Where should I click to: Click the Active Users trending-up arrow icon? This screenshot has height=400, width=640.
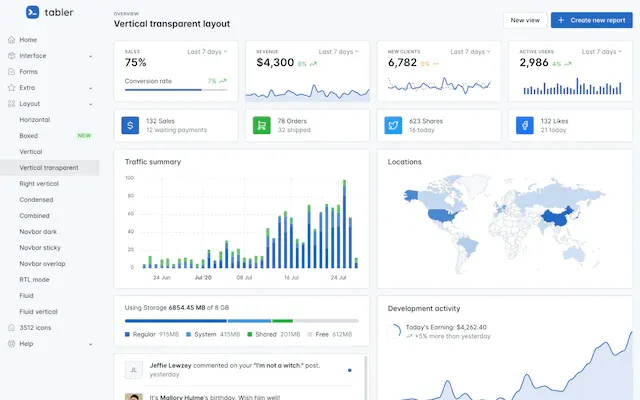click(568, 64)
